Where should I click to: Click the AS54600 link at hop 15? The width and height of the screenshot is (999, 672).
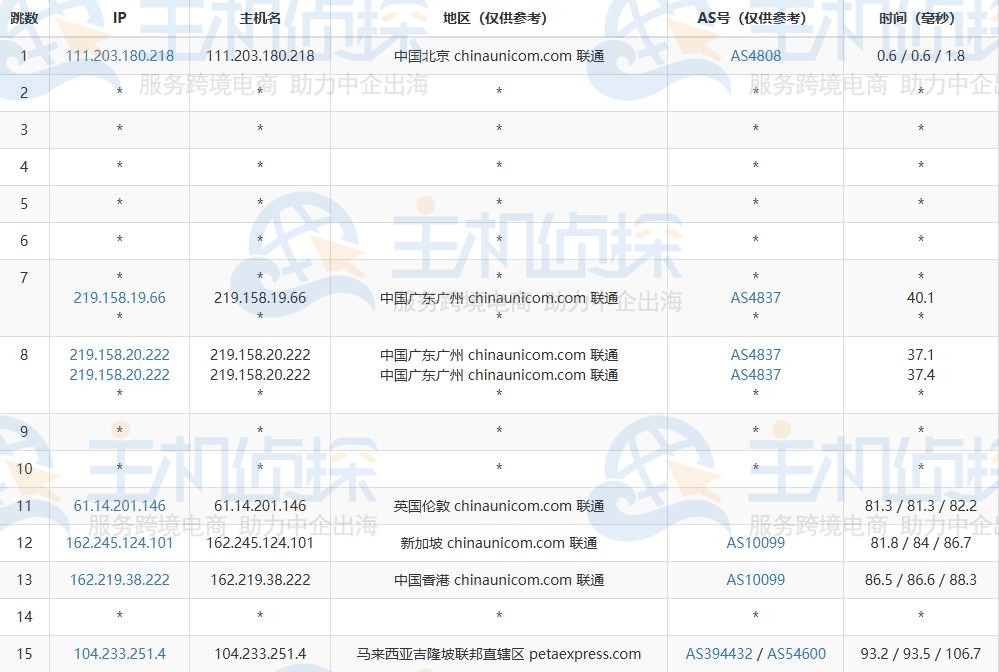(796, 653)
